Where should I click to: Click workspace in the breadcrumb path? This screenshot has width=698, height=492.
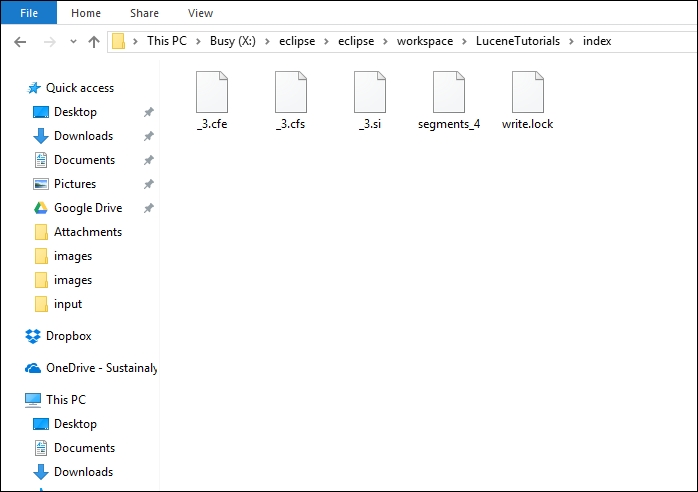(425, 42)
